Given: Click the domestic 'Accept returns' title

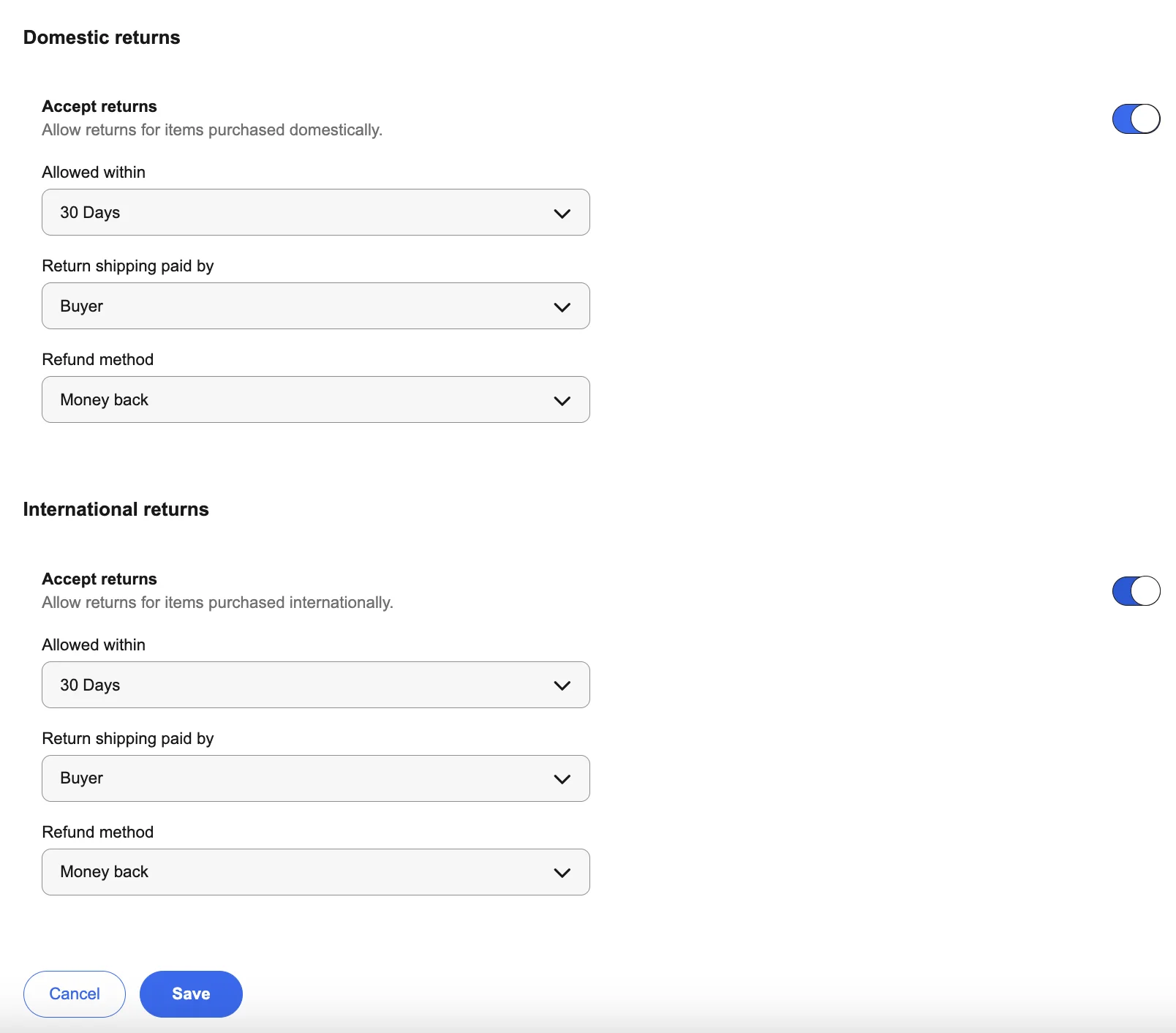Looking at the screenshot, I should [x=99, y=106].
